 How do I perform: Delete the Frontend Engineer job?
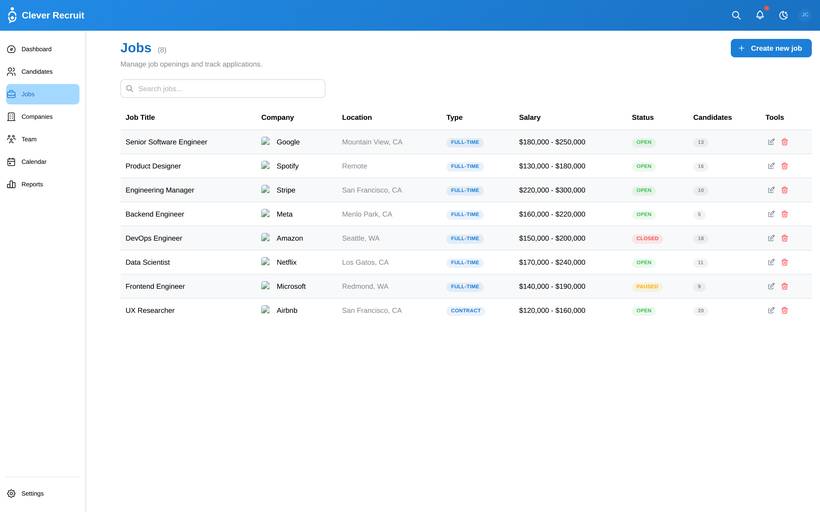click(784, 286)
